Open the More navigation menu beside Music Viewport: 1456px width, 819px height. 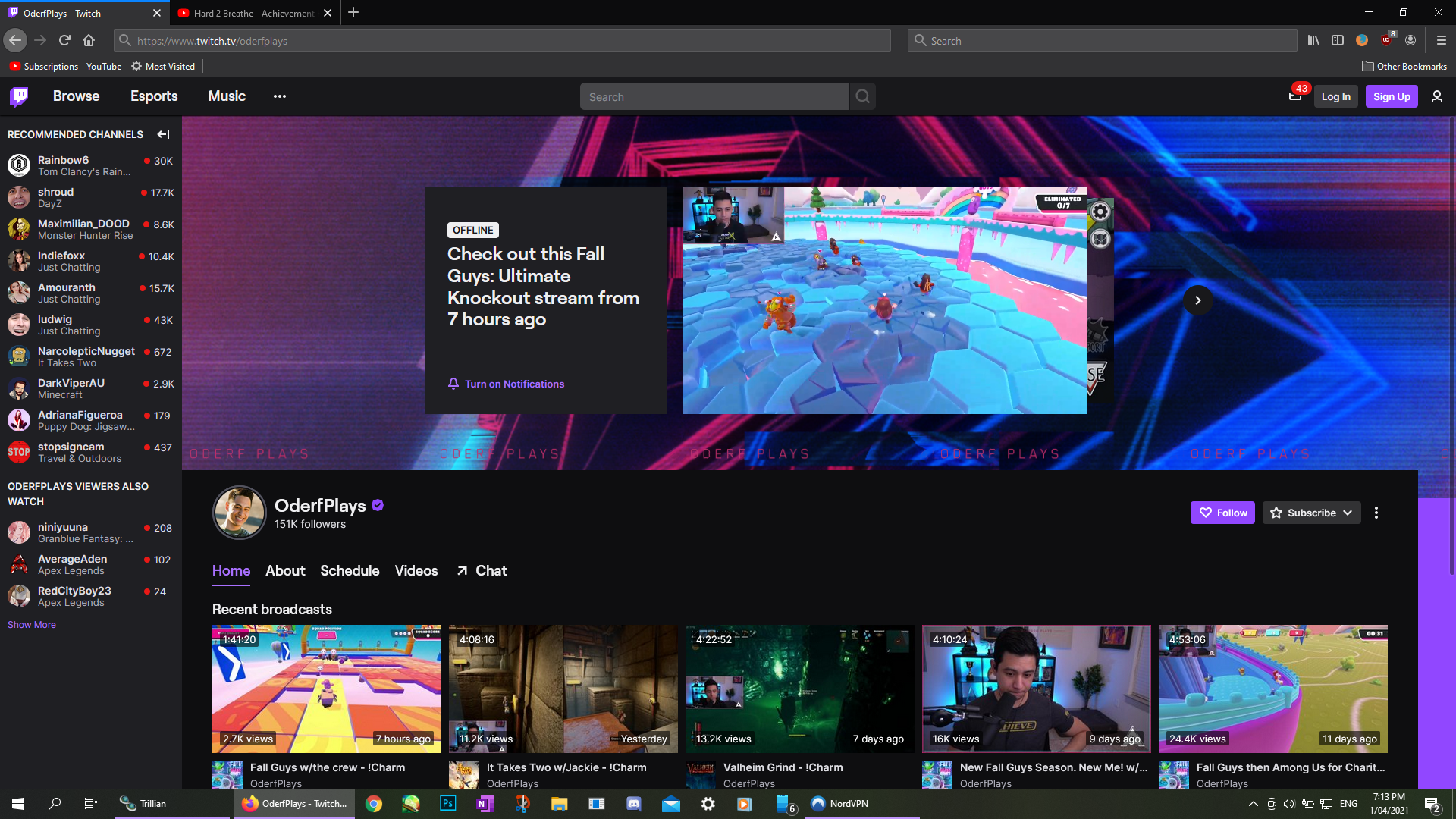coord(279,96)
